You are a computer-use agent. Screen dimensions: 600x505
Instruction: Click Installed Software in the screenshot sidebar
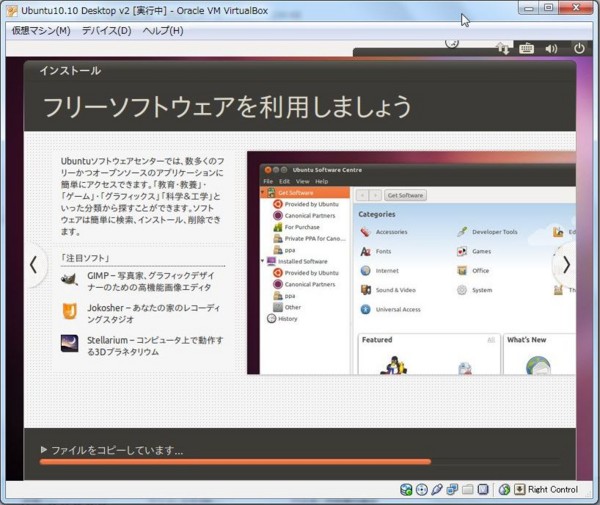pyautogui.click(x=297, y=261)
